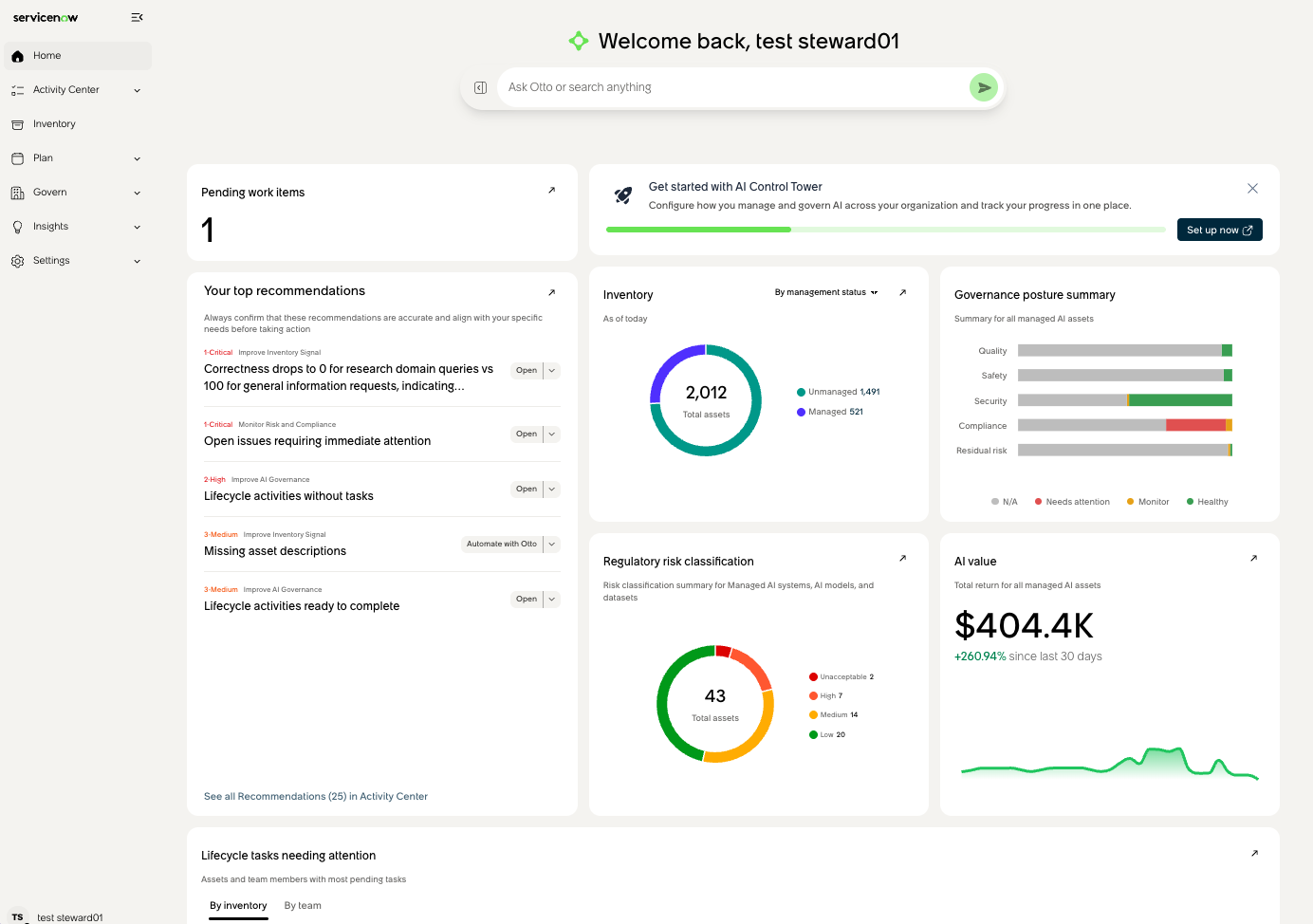Screen dimensions: 1313x924
Task: Click $404.4K AI value amount
Action: (x=1024, y=626)
